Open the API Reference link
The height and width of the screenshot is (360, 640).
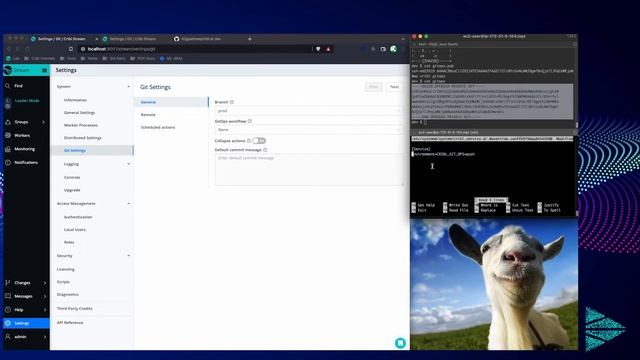pyautogui.click(x=70, y=323)
